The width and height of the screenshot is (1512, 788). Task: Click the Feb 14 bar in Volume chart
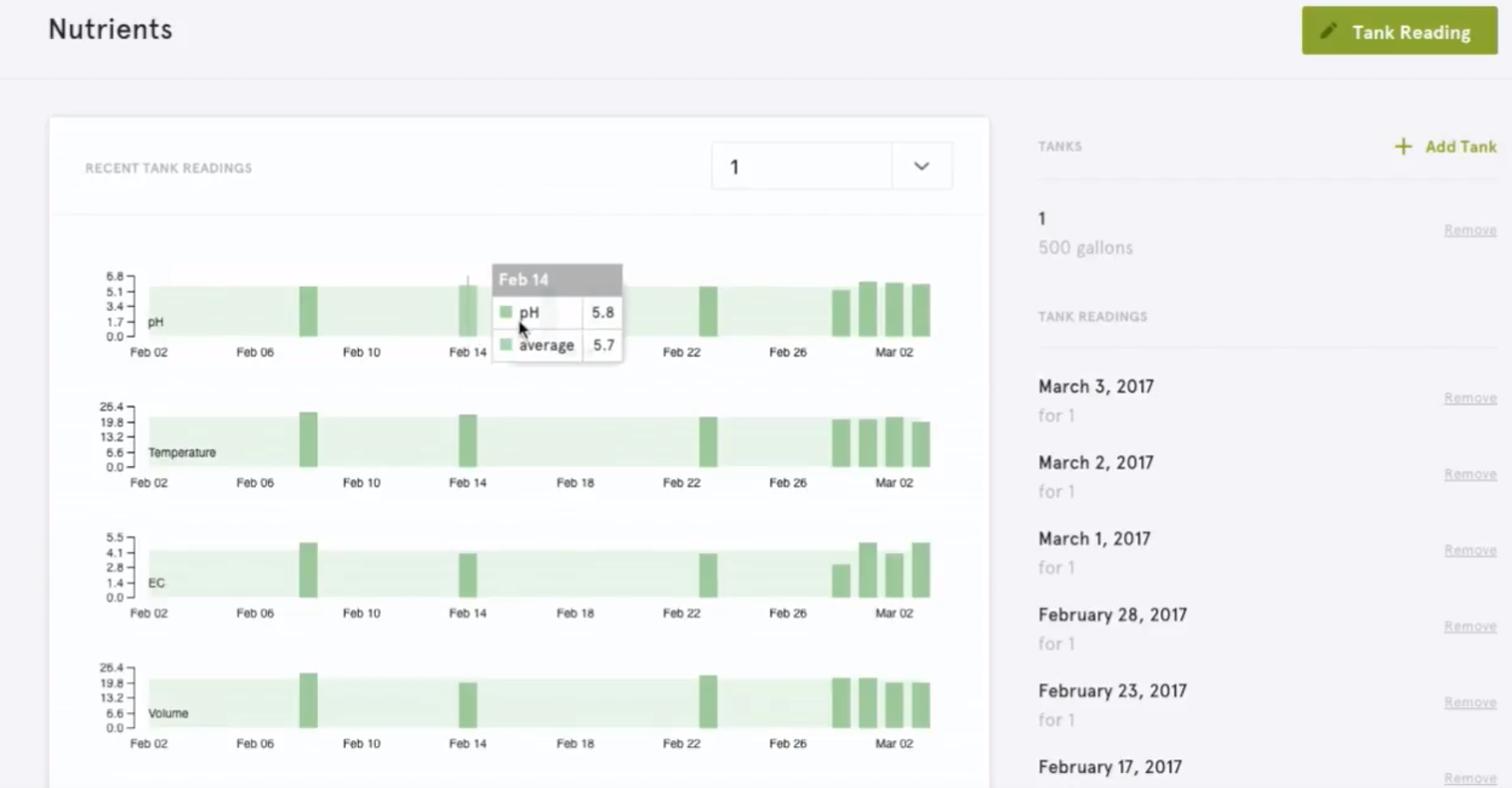pos(468,705)
